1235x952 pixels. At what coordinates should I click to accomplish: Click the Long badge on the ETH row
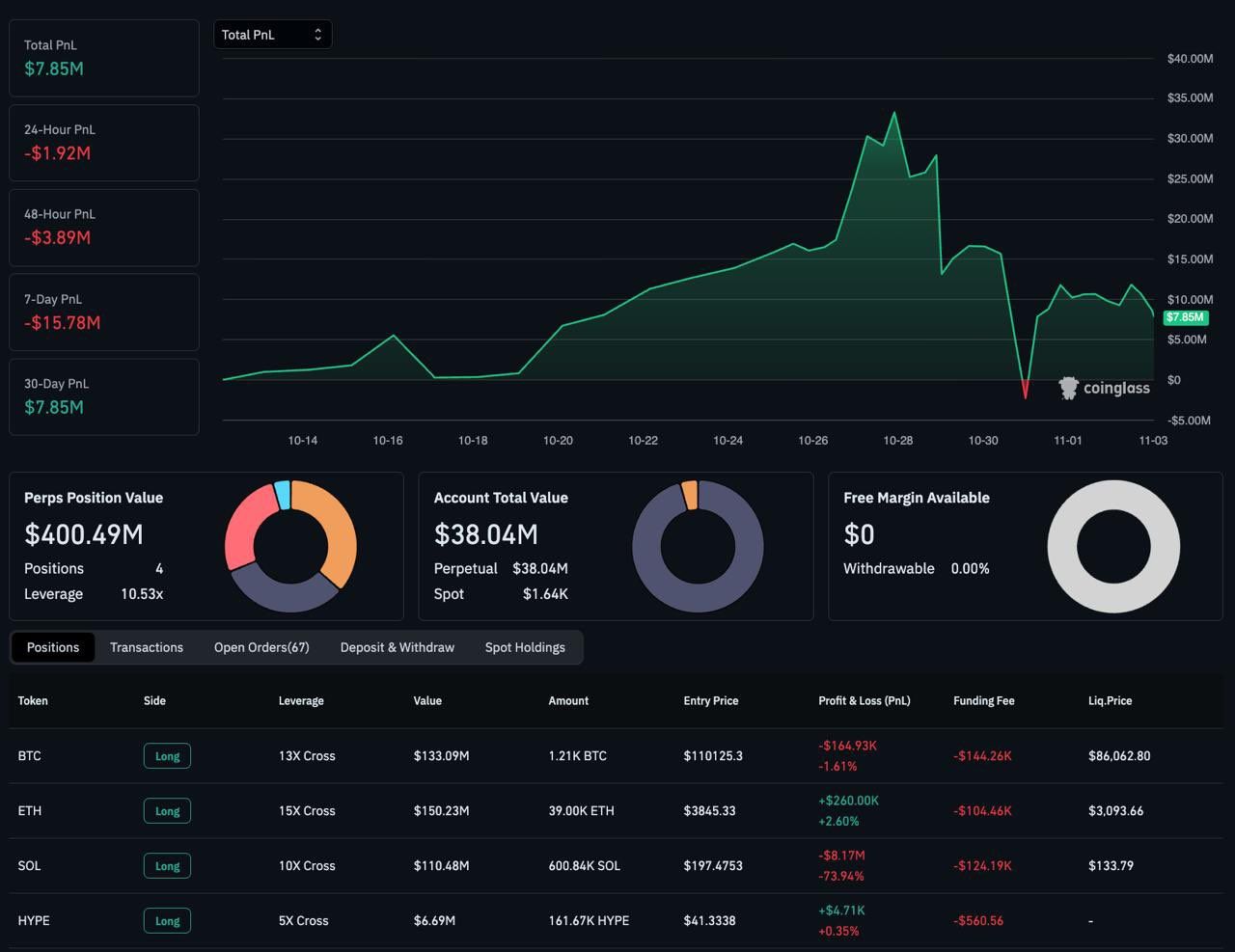(167, 811)
